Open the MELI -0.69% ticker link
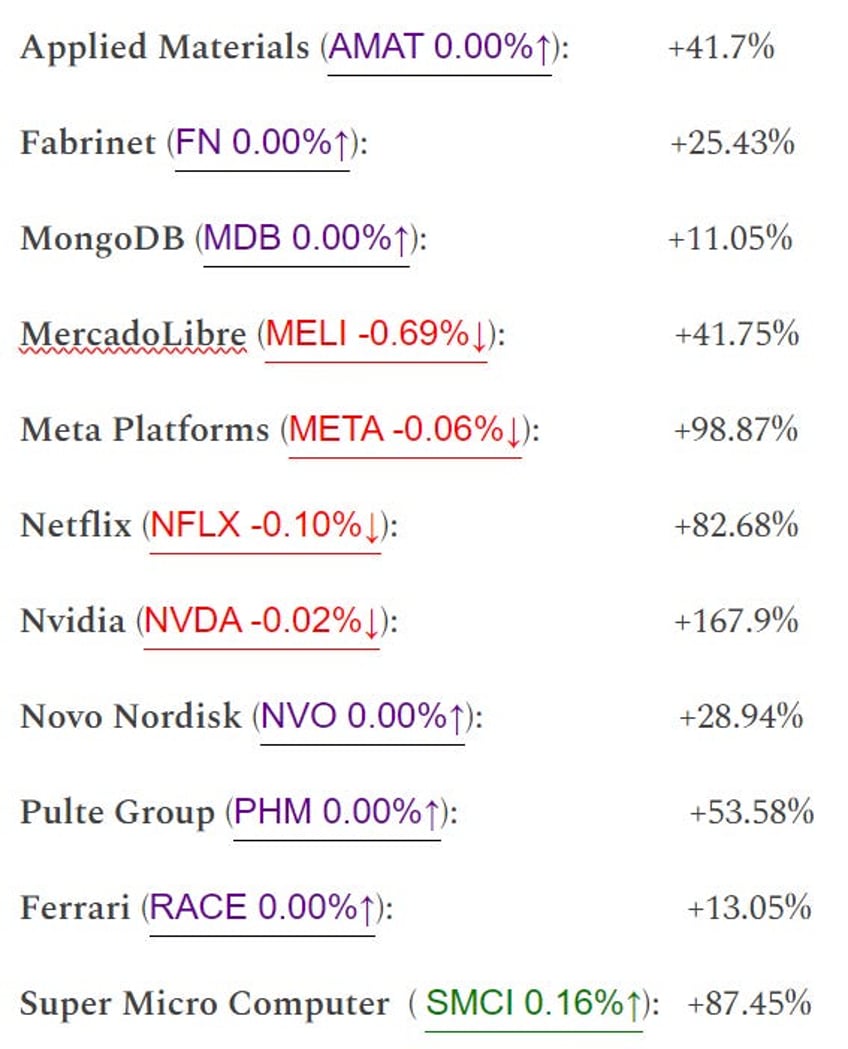Screen dimensions: 848x1049 click(376, 335)
